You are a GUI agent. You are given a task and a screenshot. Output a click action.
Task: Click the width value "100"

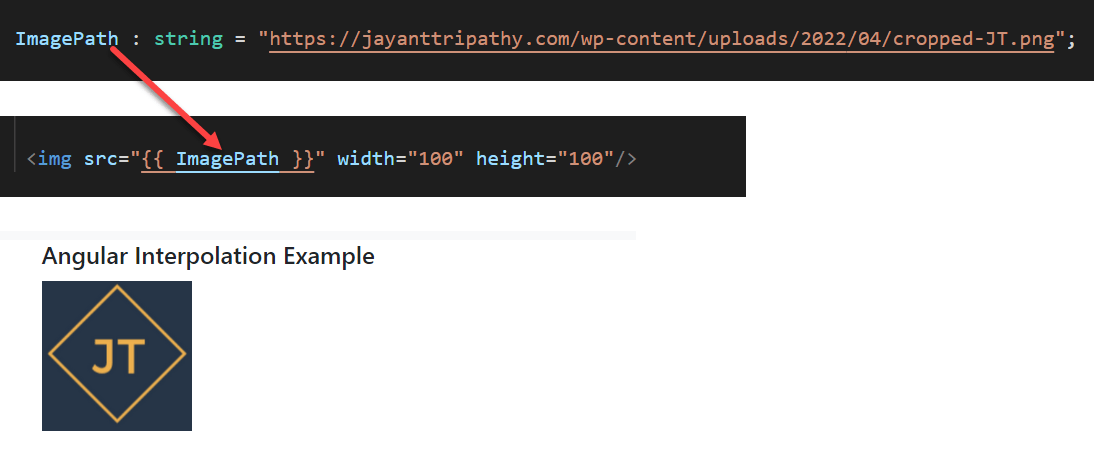tap(435, 159)
